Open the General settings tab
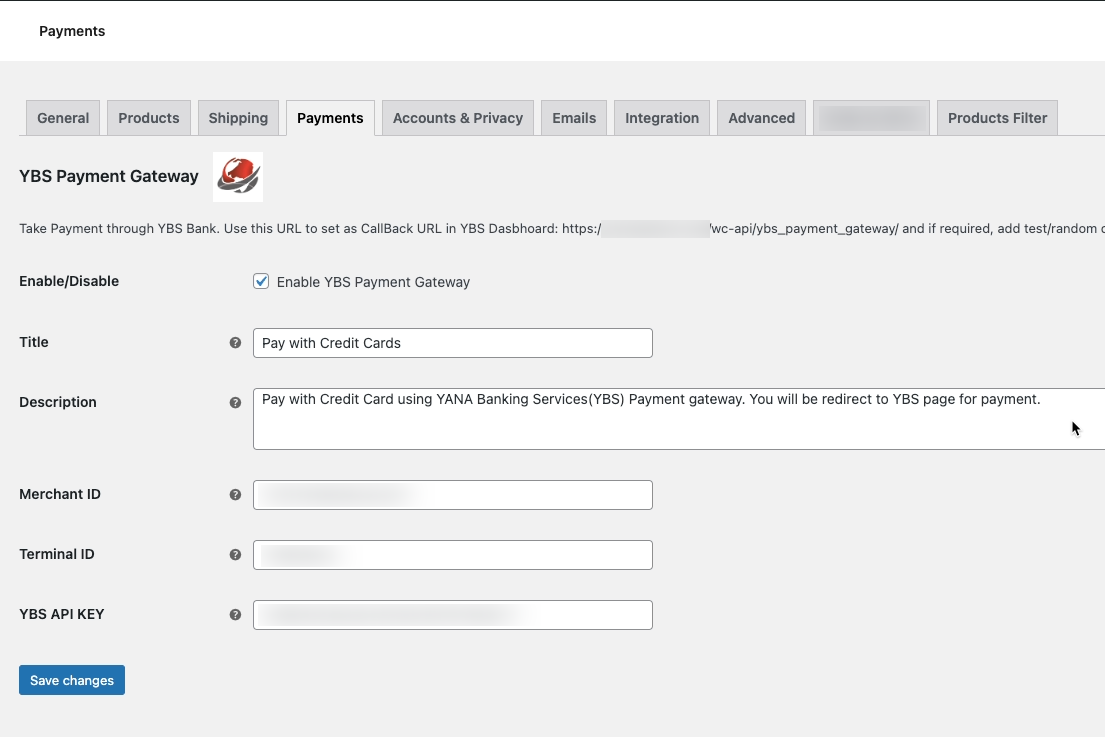This screenshot has height=737, width=1105. coord(63,118)
